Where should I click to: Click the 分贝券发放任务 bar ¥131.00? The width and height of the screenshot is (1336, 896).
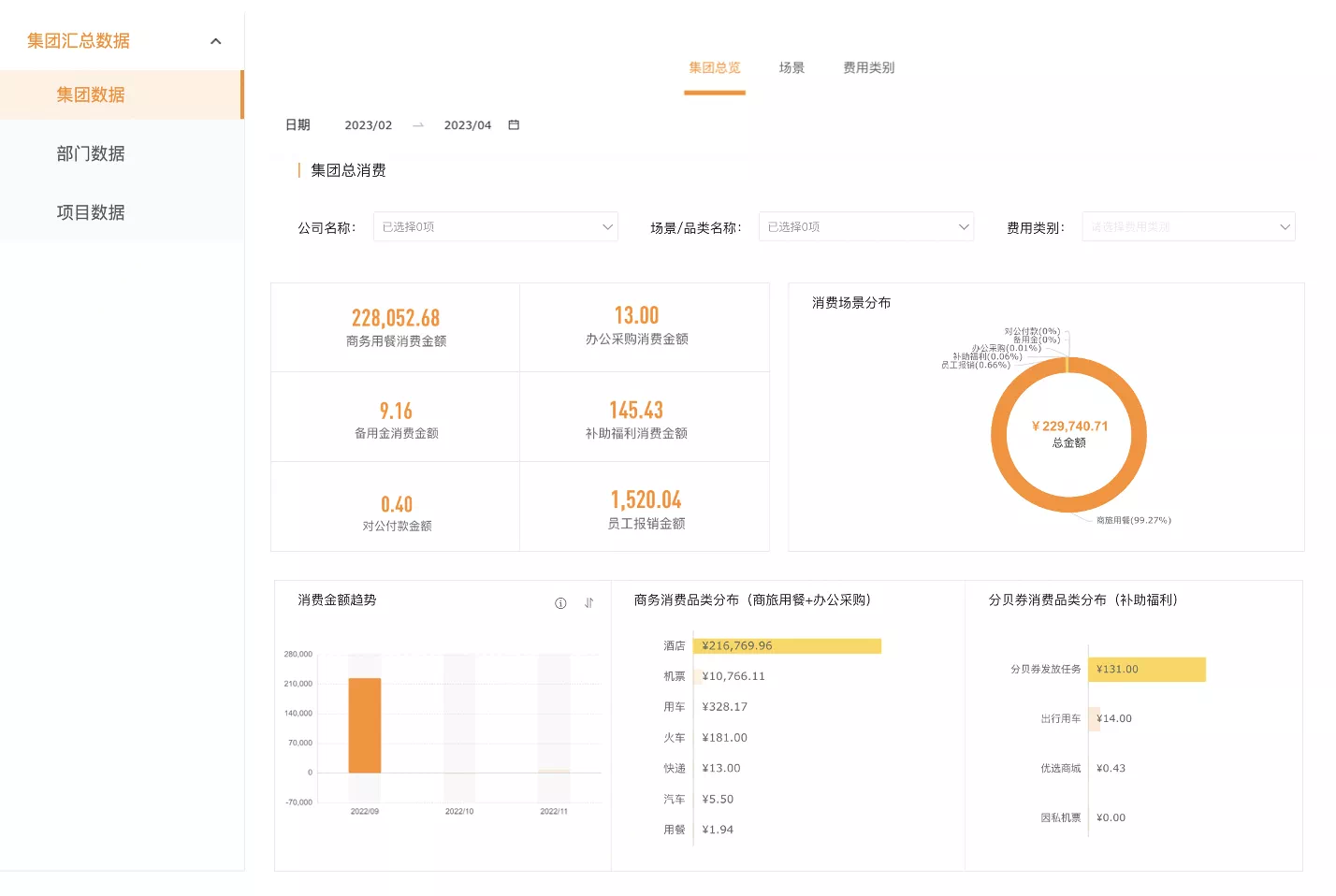point(1146,670)
